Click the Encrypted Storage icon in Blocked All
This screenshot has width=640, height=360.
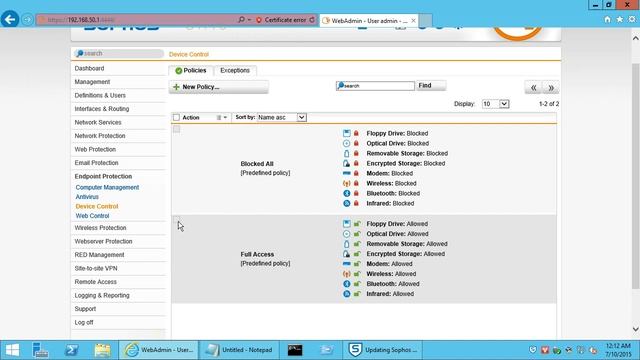click(x=347, y=163)
